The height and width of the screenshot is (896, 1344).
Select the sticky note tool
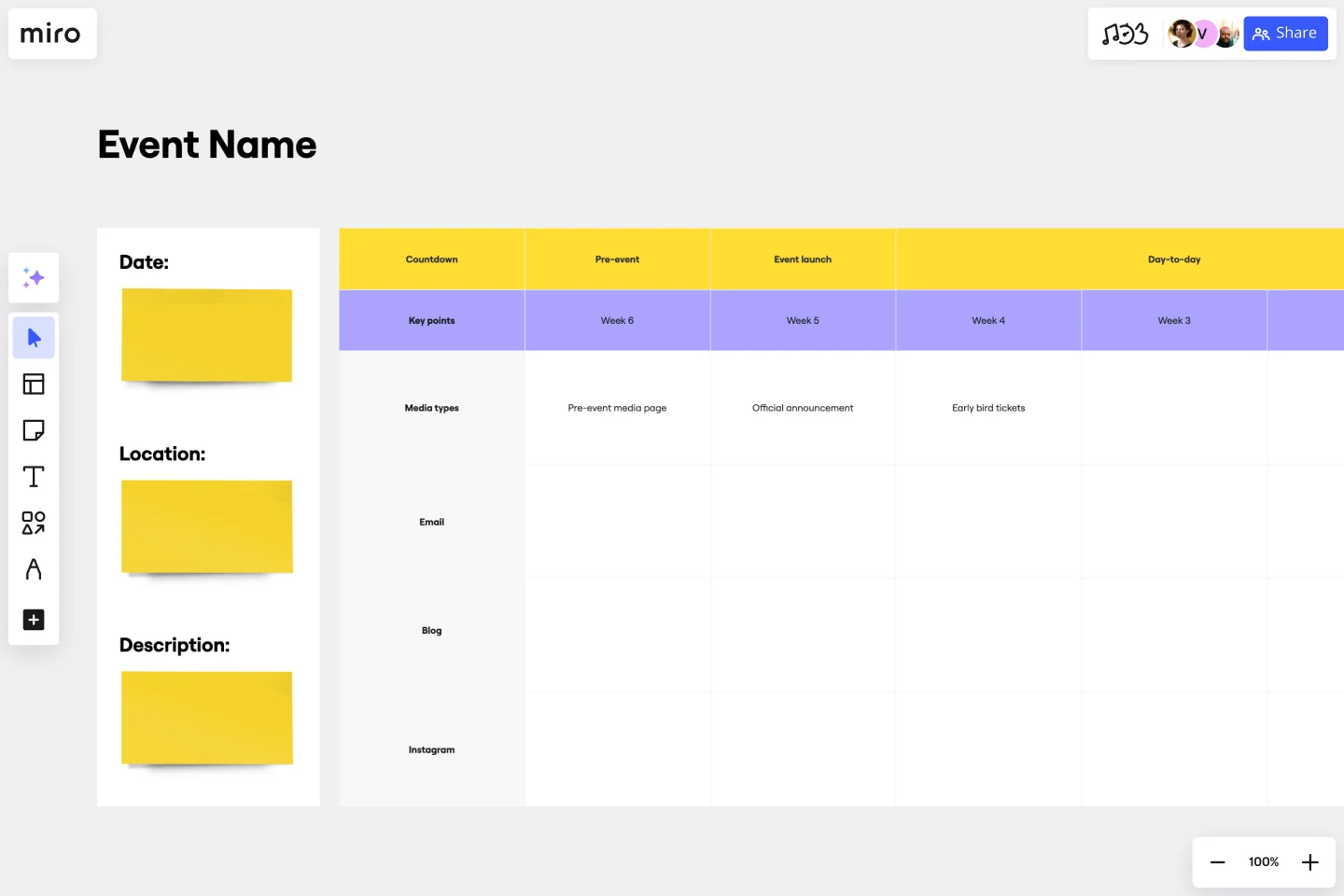(x=34, y=430)
